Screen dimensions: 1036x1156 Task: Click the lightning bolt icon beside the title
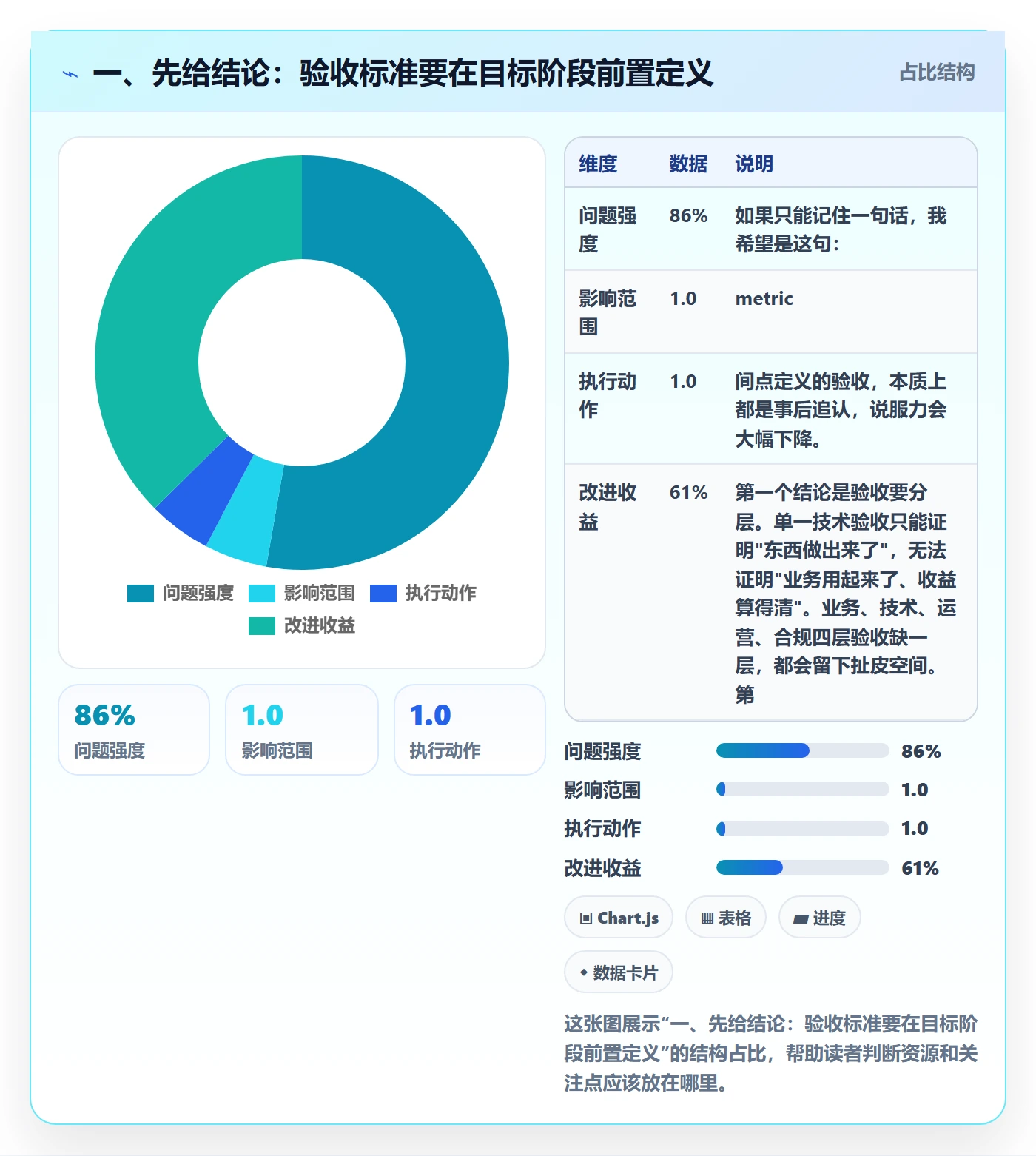(x=70, y=74)
